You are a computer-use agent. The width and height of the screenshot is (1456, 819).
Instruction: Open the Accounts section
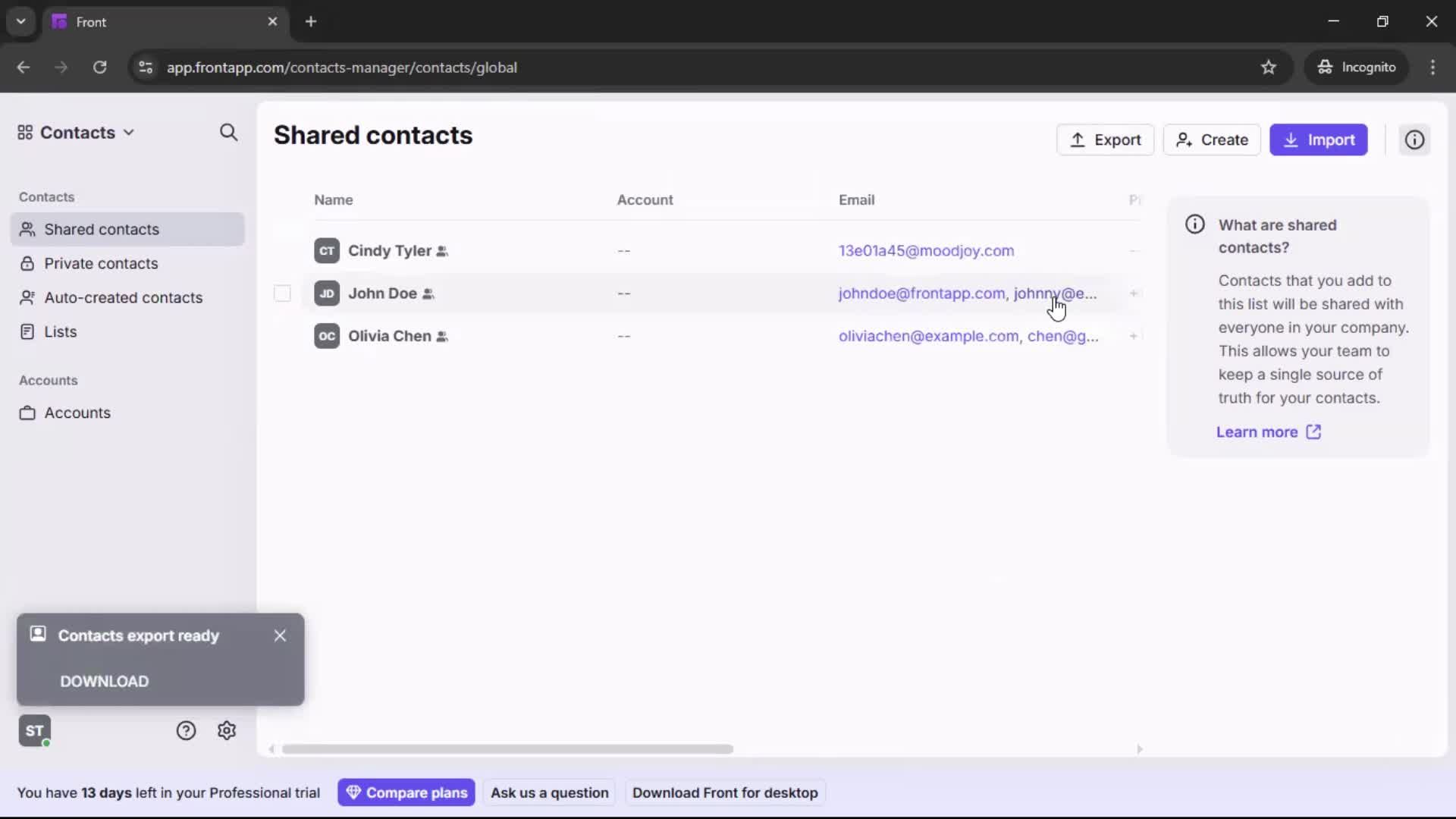(77, 413)
